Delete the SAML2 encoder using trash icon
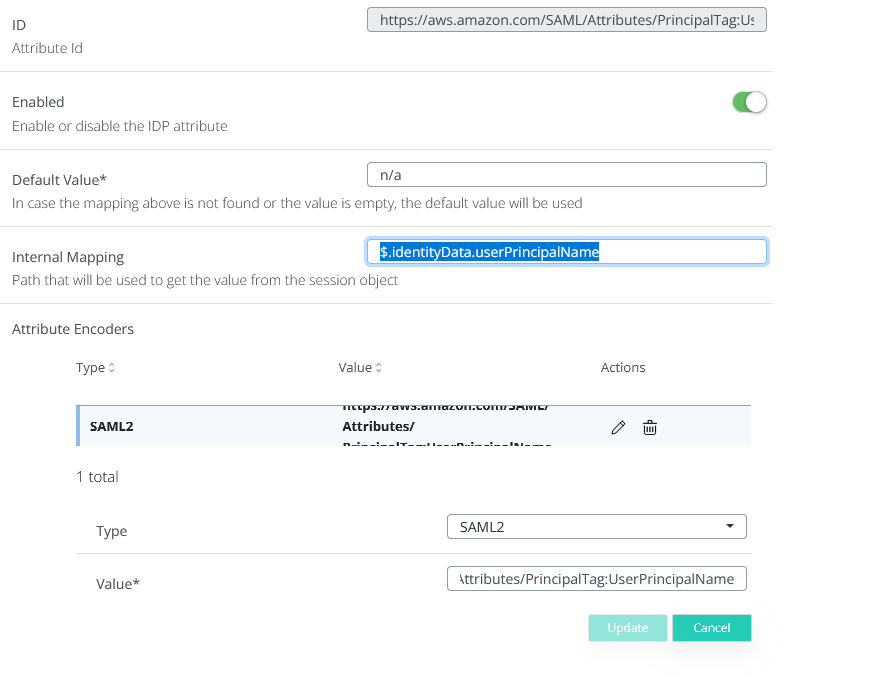 [x=650, y=428]
